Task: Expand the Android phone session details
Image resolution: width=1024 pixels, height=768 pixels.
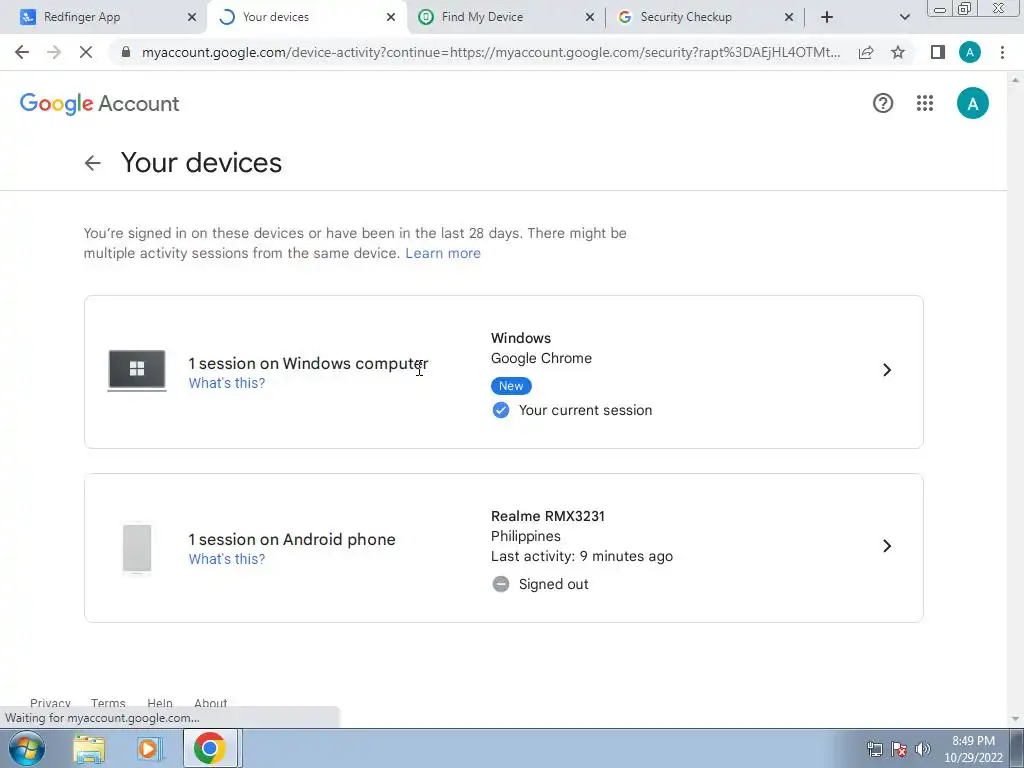Action: 887,546
